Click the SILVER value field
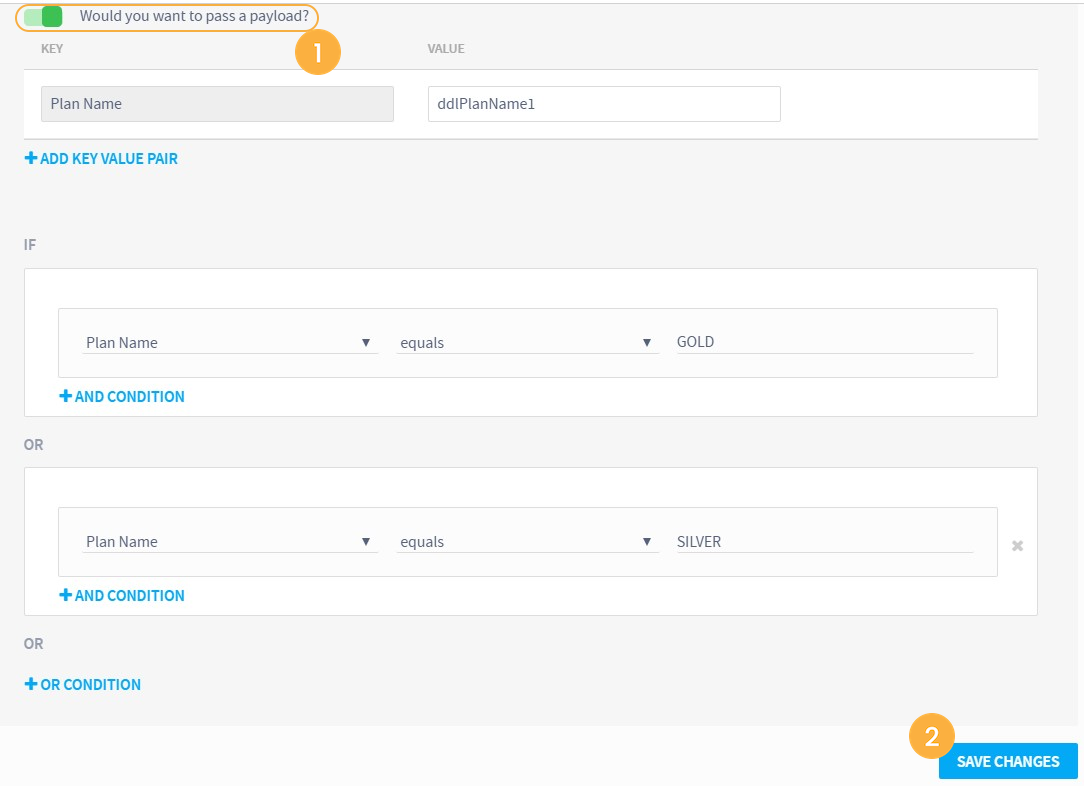This screenshot has width=1084, height=786. pyautogui.click(x=825, y=541)
